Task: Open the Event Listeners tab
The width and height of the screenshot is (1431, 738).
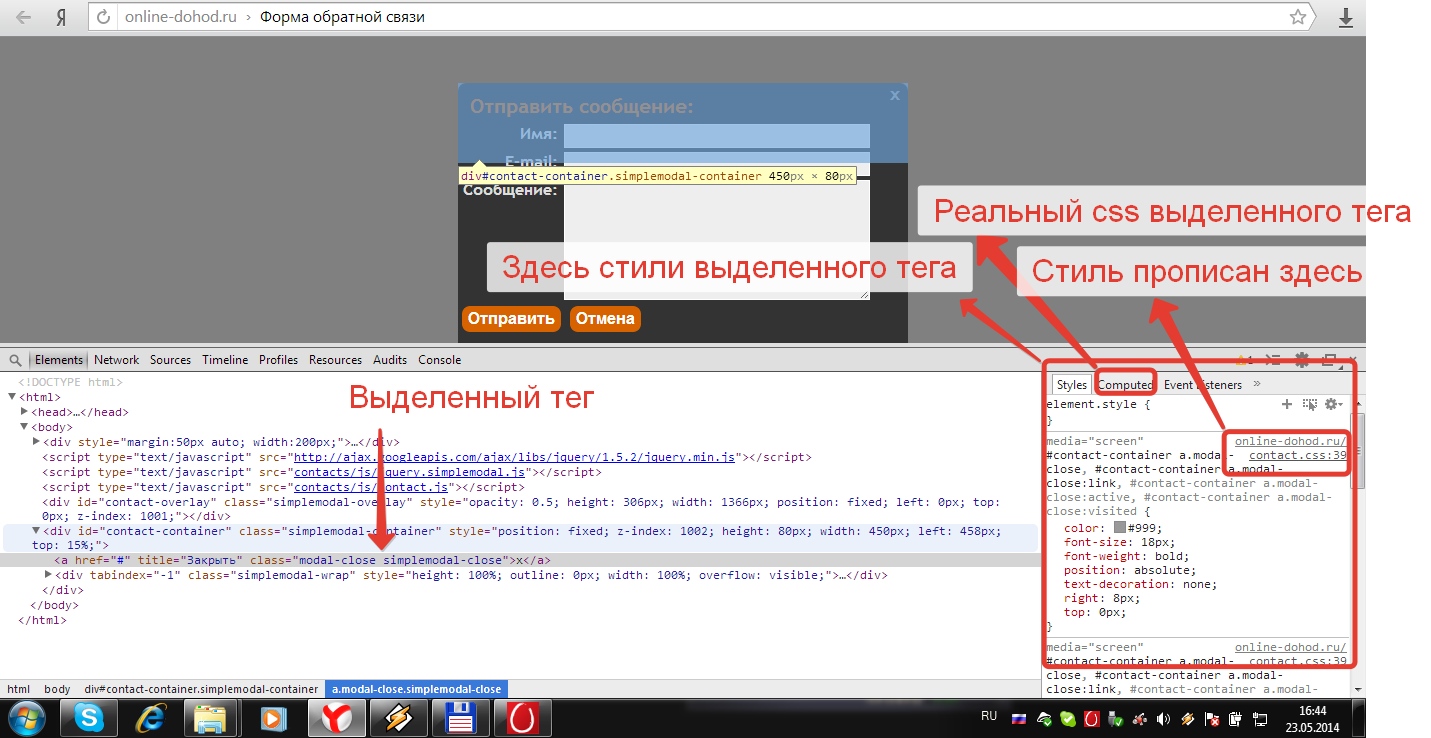Action: [1203, 385]
